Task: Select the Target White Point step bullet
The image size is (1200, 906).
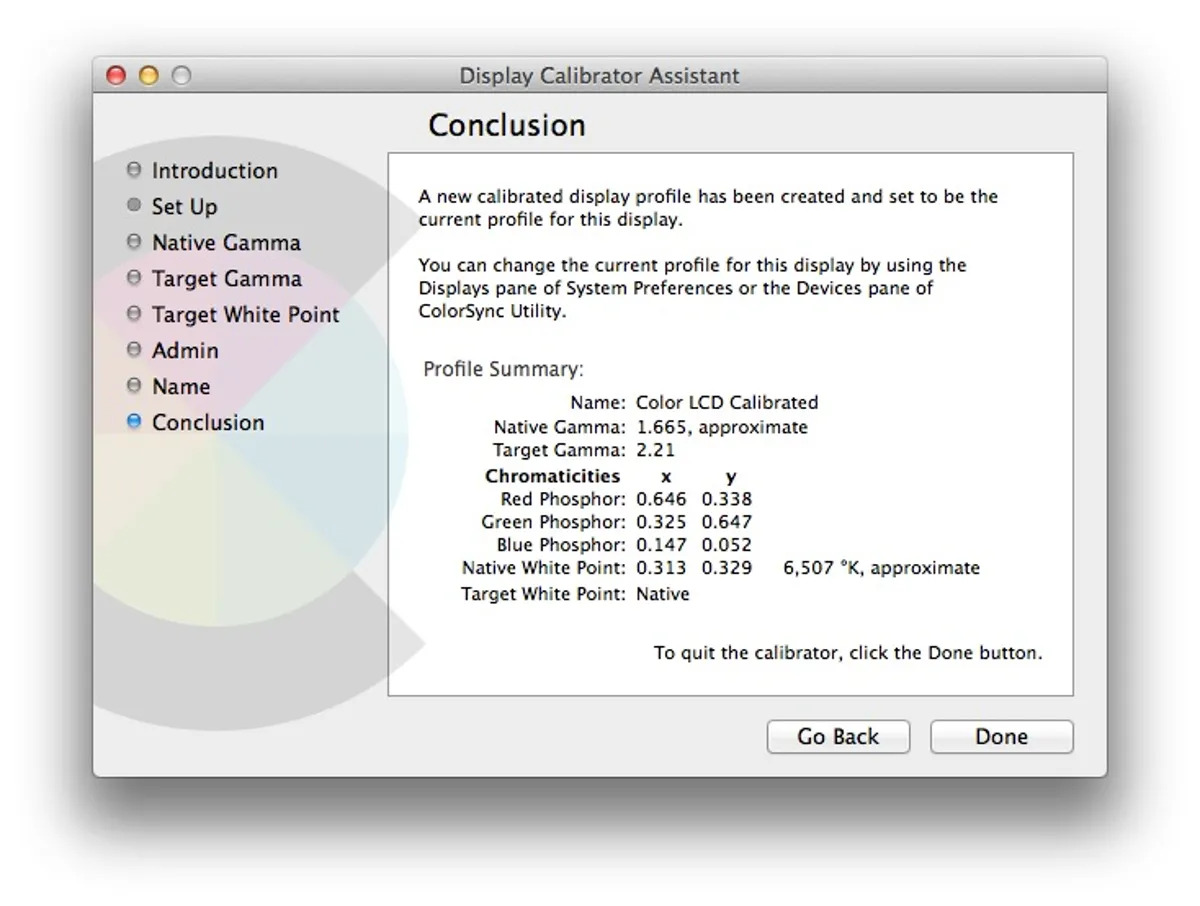Action: tap(134, 314)
